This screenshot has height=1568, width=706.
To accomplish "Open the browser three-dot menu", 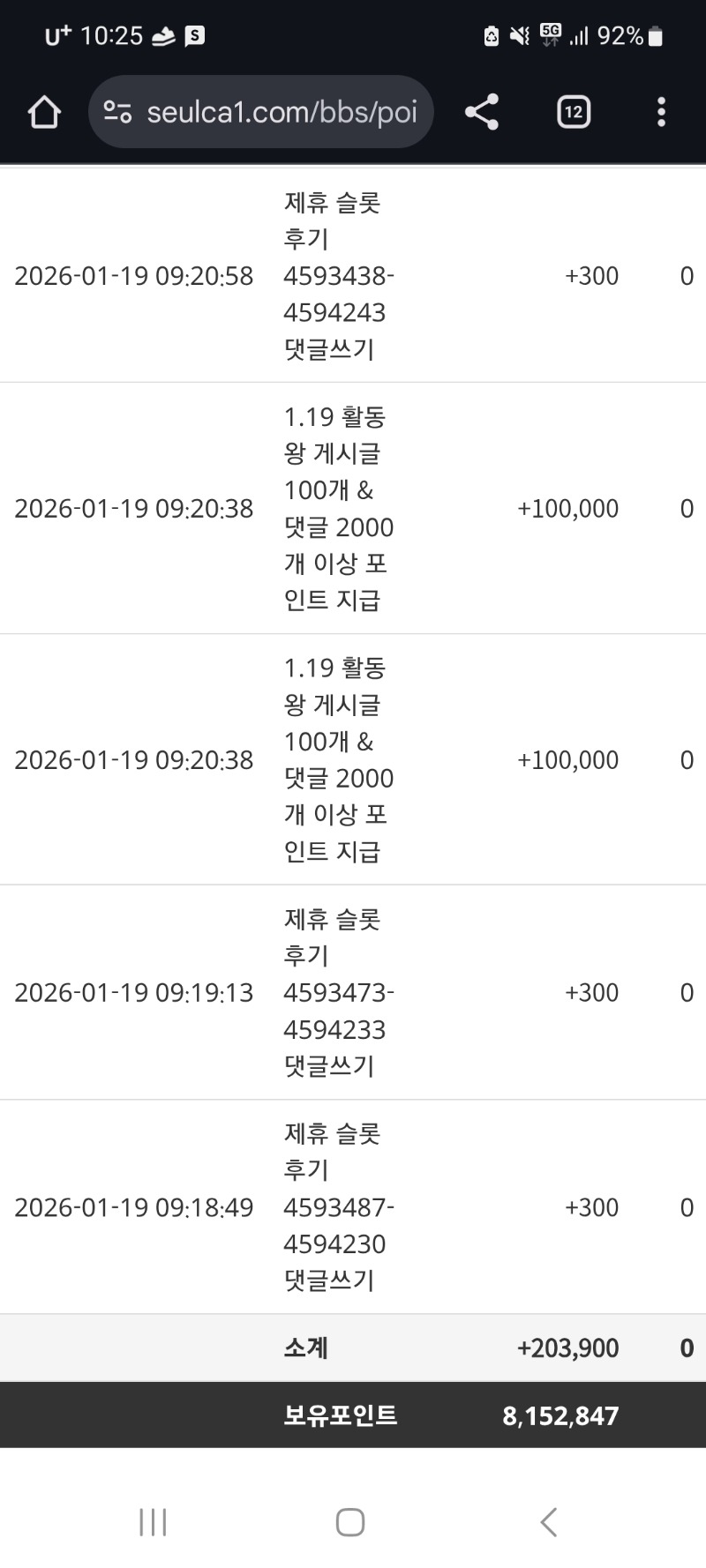I will pyautogui.click(x=661, y=112).
